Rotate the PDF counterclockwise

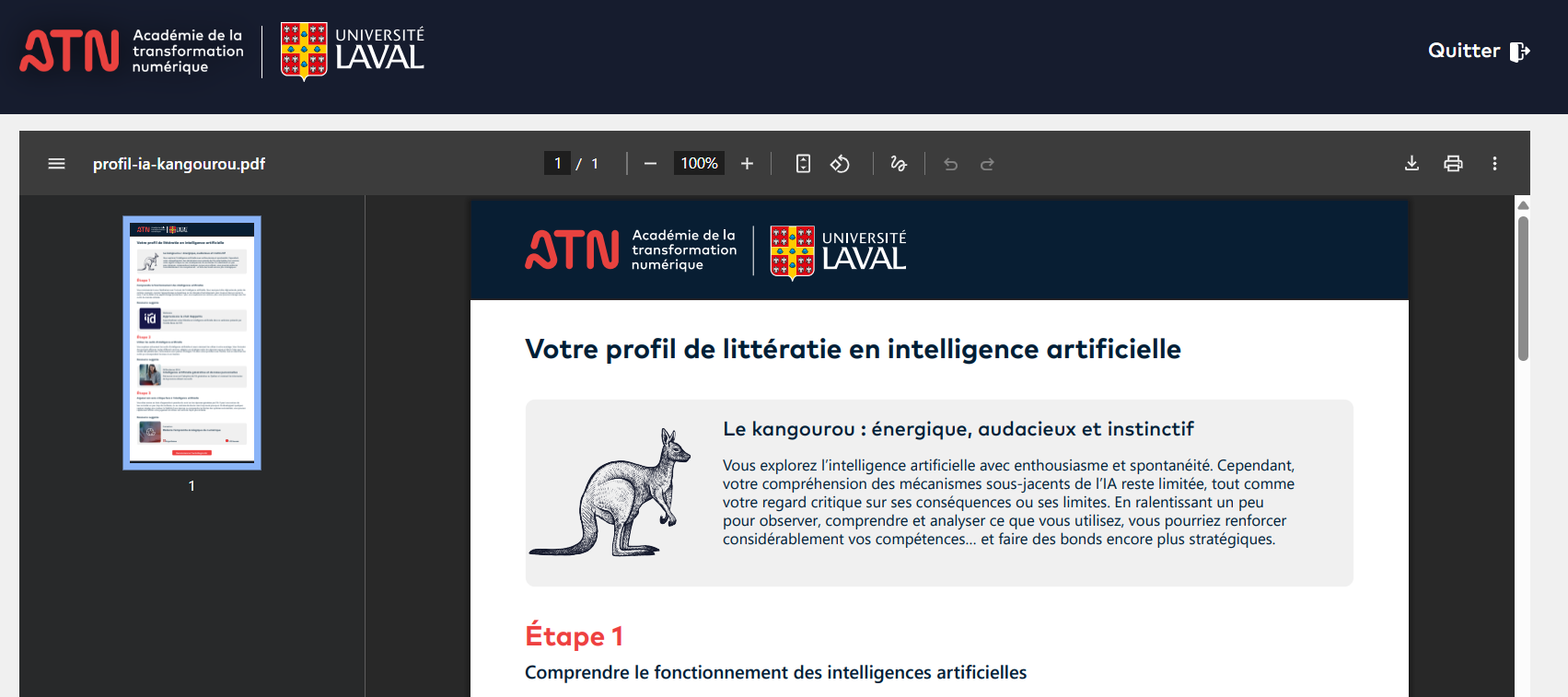[840, 164]
